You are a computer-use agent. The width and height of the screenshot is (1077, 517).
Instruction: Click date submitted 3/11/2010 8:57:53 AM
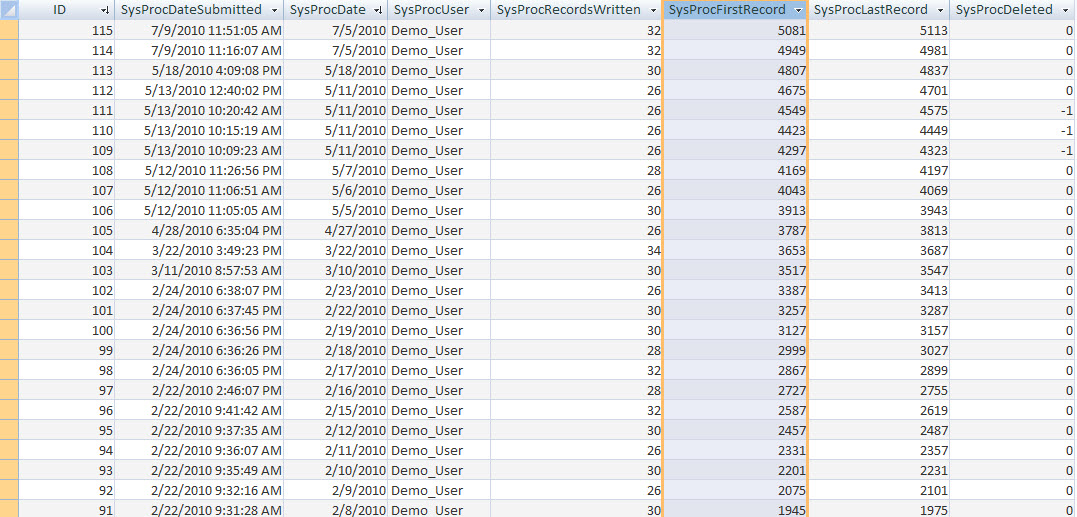(x=199, y=271)
